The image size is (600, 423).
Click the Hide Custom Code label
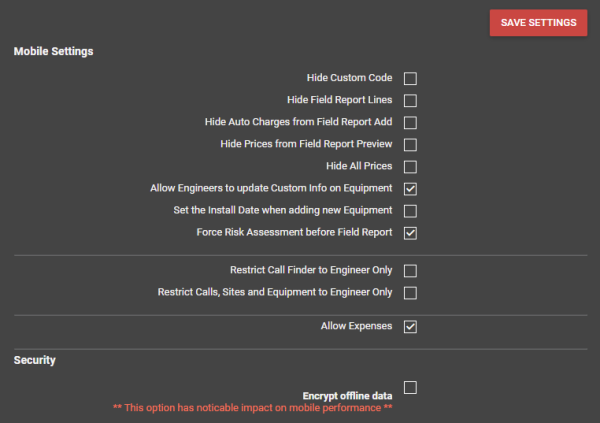tap(349, 78)
